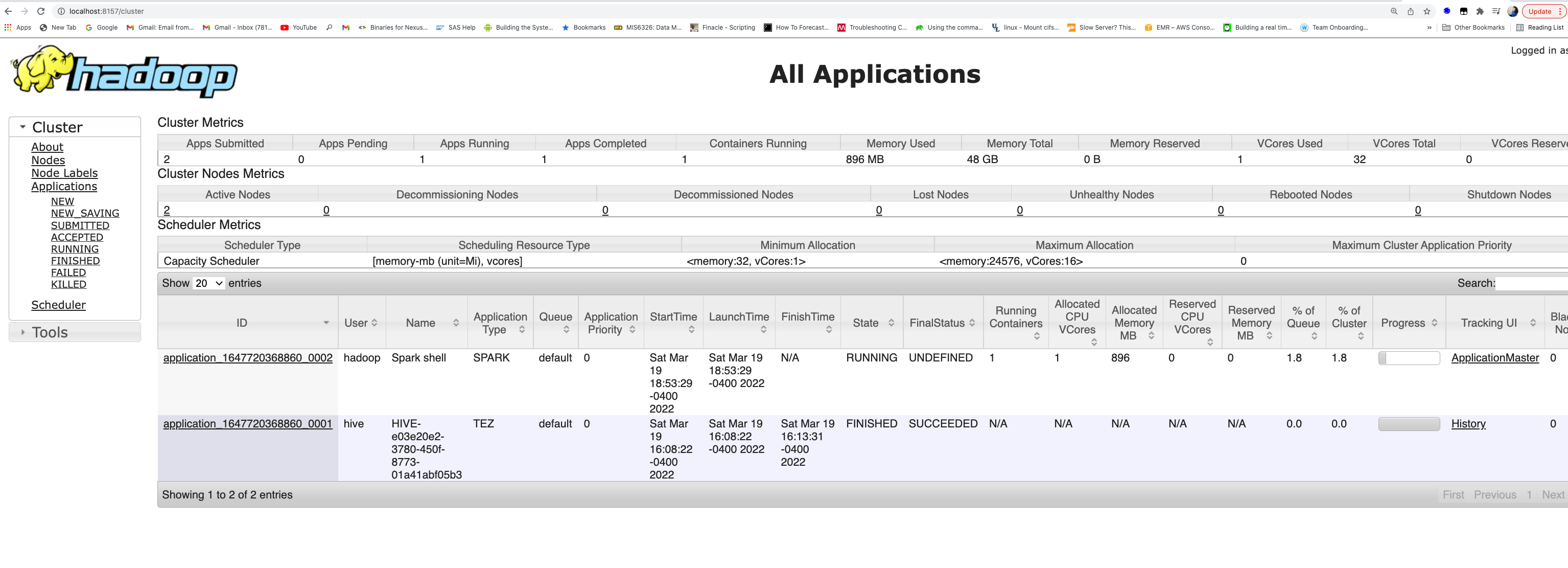Image resolution: width=1568 pixels, height=568 pixels.
Task: Click the browser back arrow
Action: click(8, 11)
